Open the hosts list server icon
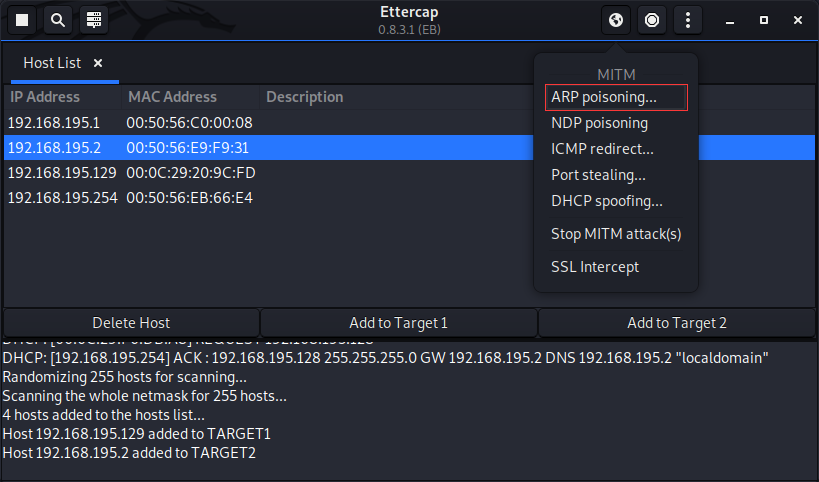The width and height of the screenshot is (819, 482). pos(94,20)
